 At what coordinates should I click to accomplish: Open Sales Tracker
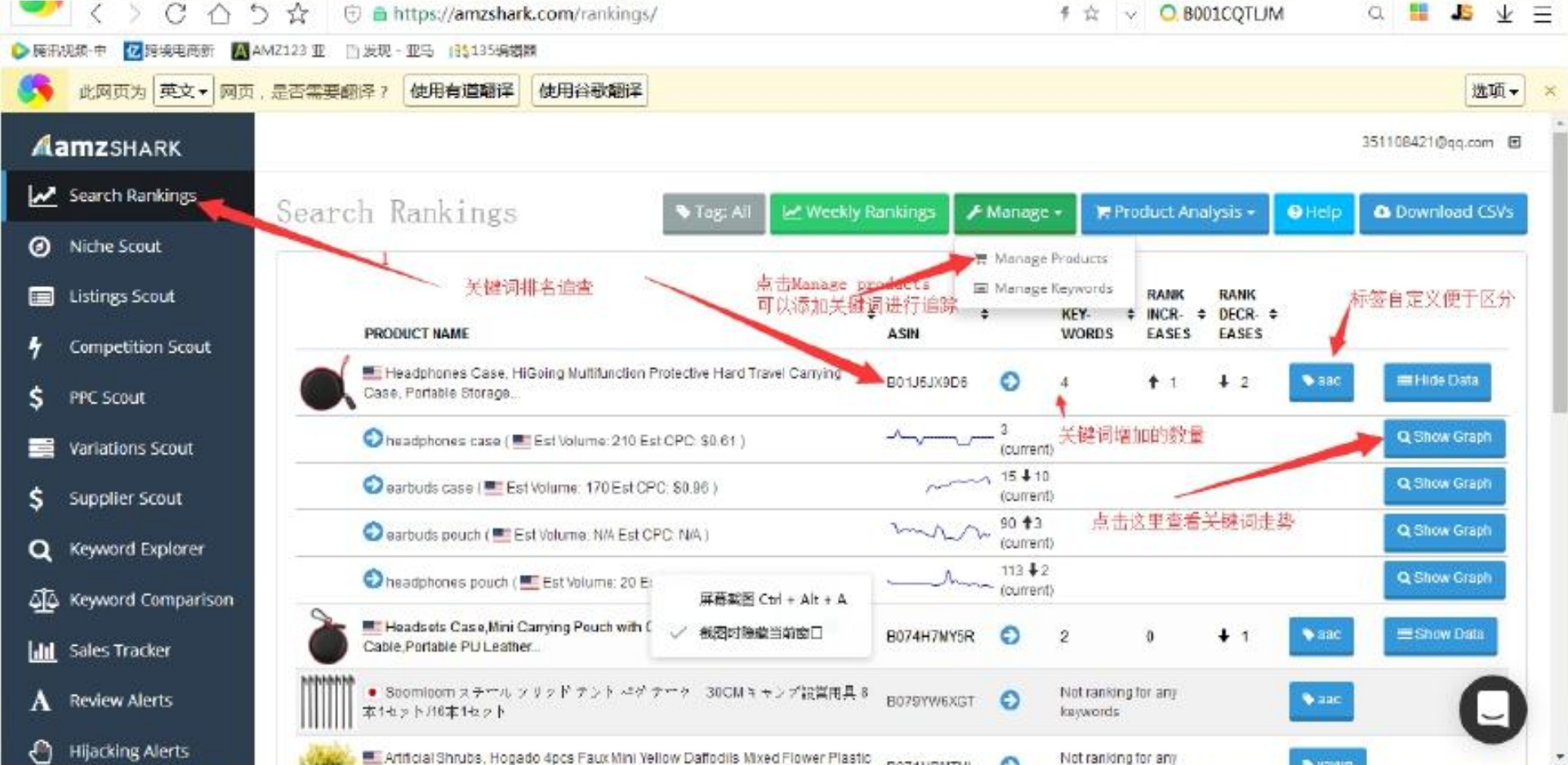pos(119,650)
